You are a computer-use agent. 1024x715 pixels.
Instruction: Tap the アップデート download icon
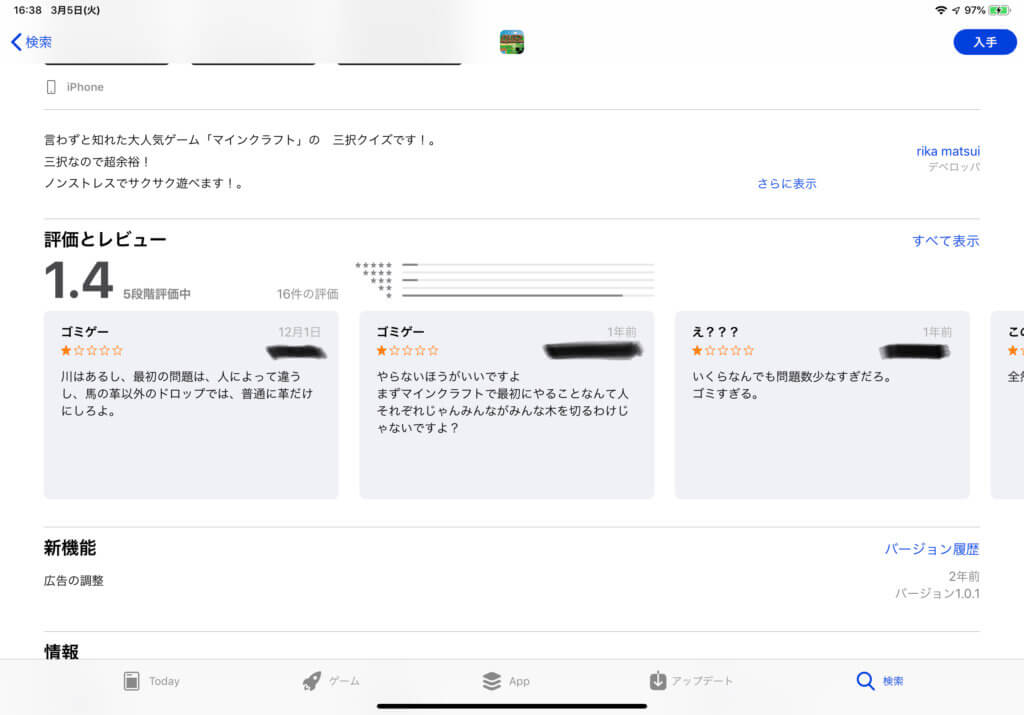657,681
